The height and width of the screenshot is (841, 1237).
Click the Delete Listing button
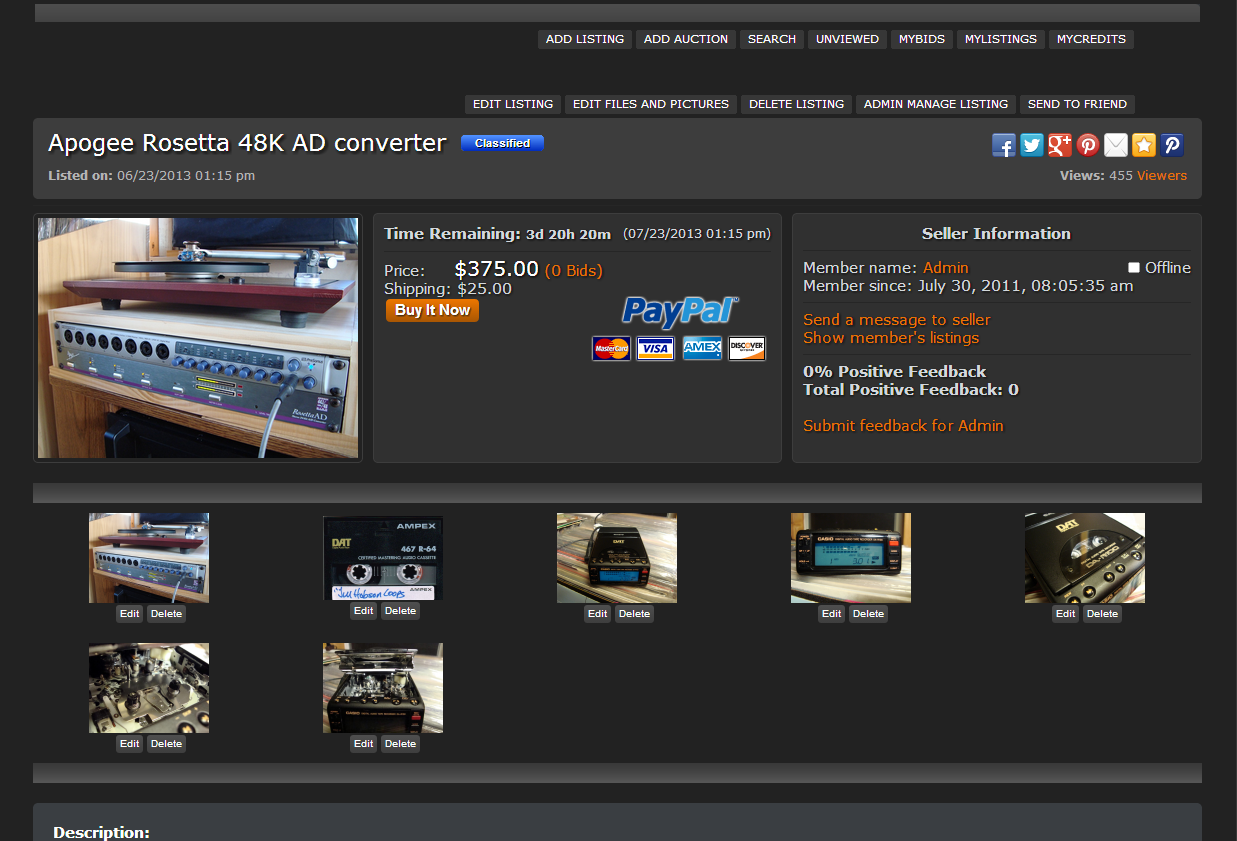[x=797, y=104]
